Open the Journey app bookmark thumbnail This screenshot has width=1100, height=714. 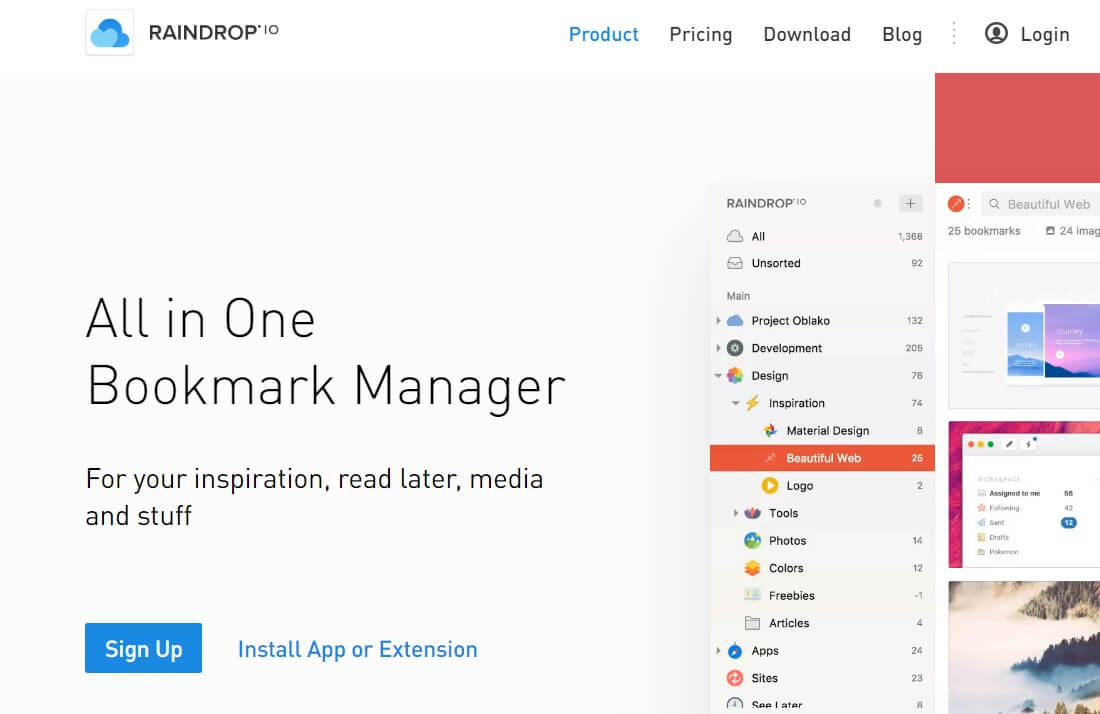pos(1024,335)
